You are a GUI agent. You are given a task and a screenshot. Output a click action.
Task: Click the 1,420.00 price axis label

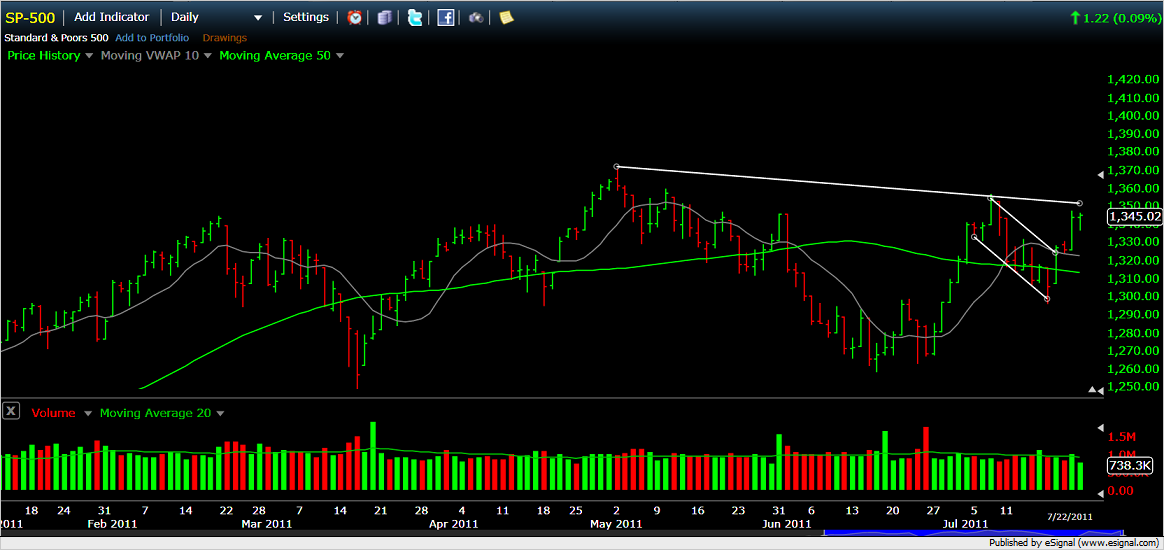[1133, 79]
